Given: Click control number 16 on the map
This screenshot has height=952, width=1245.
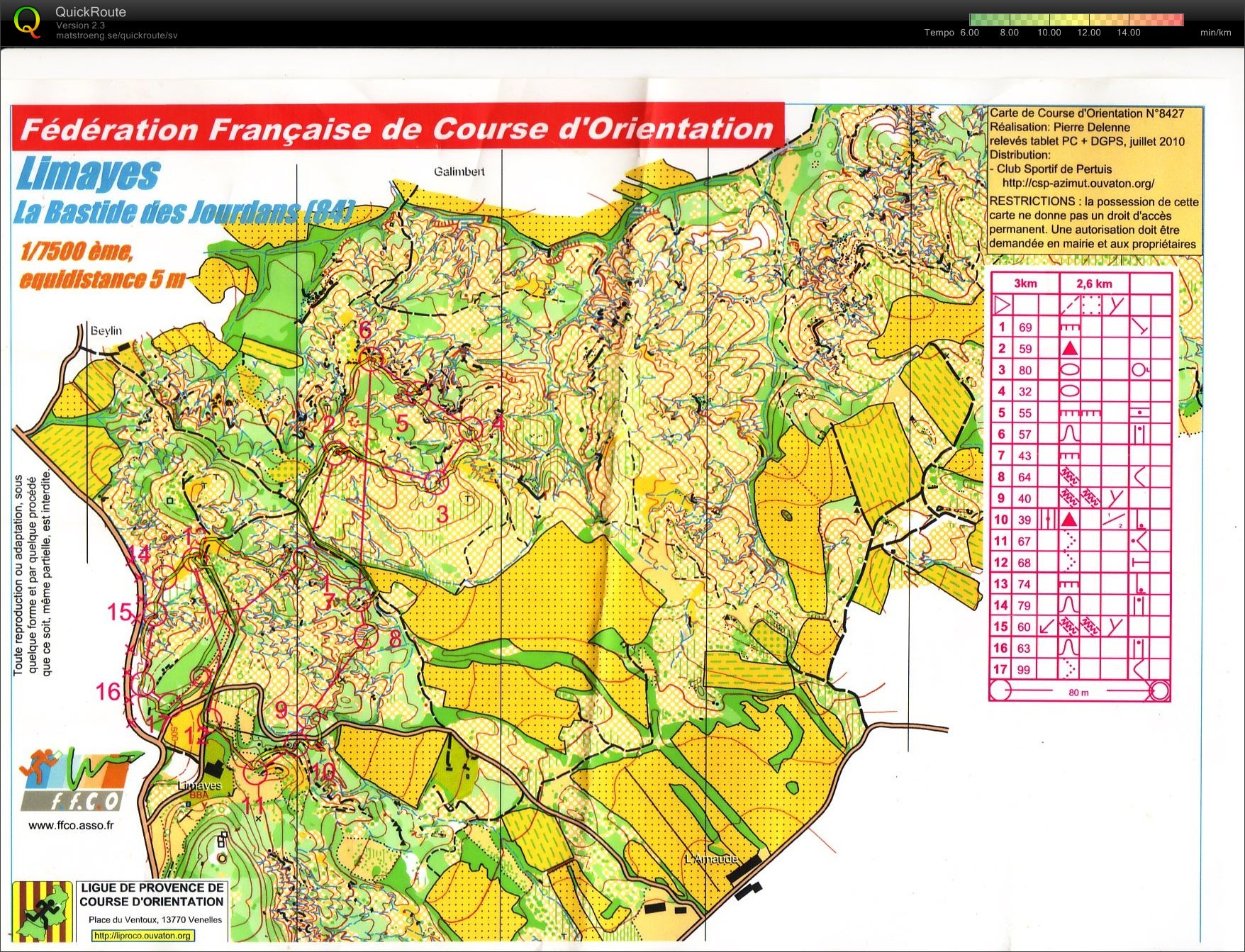Looking at the screenshot, I should (108, 691).
